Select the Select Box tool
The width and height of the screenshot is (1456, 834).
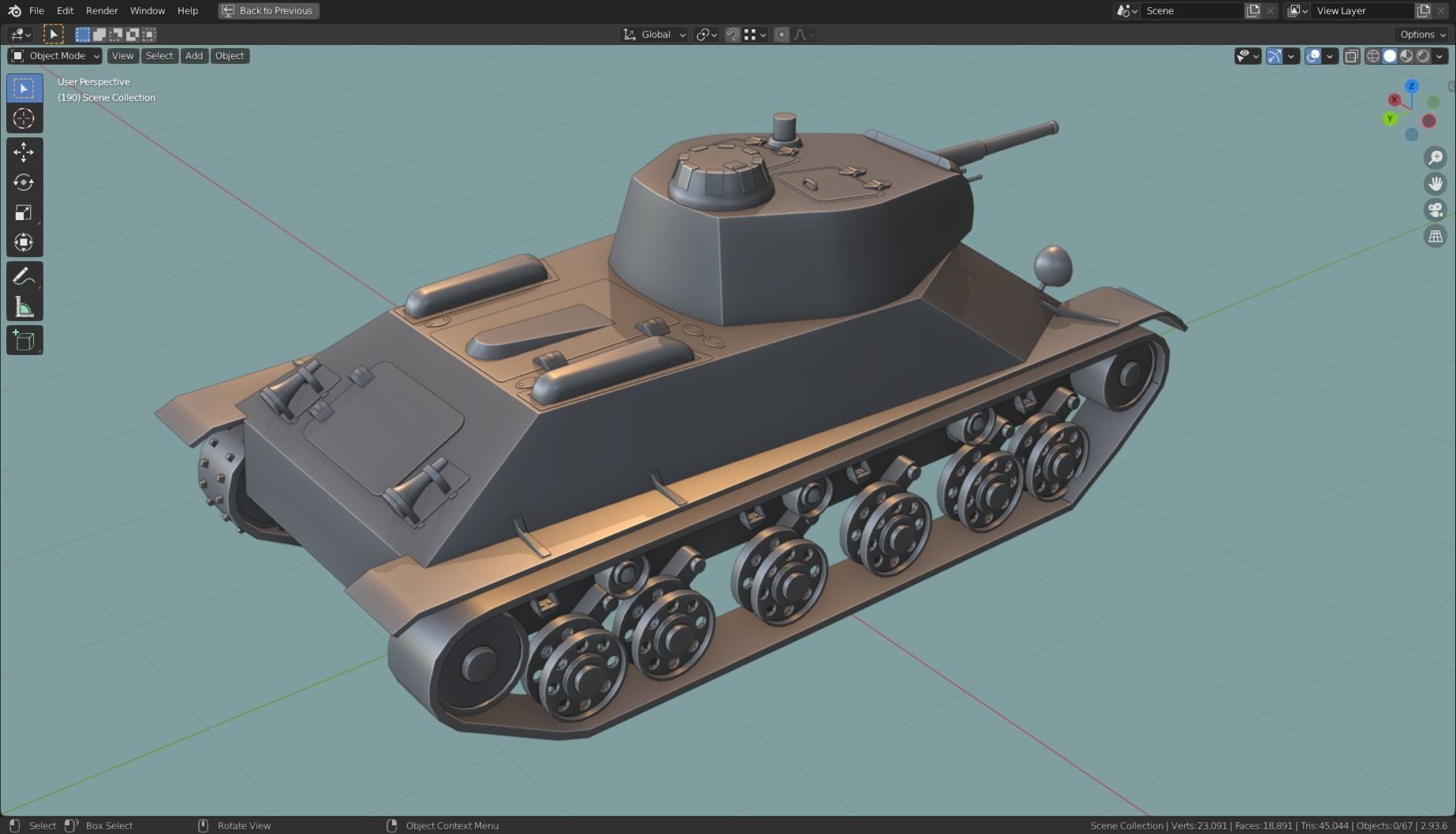point(24,88)
